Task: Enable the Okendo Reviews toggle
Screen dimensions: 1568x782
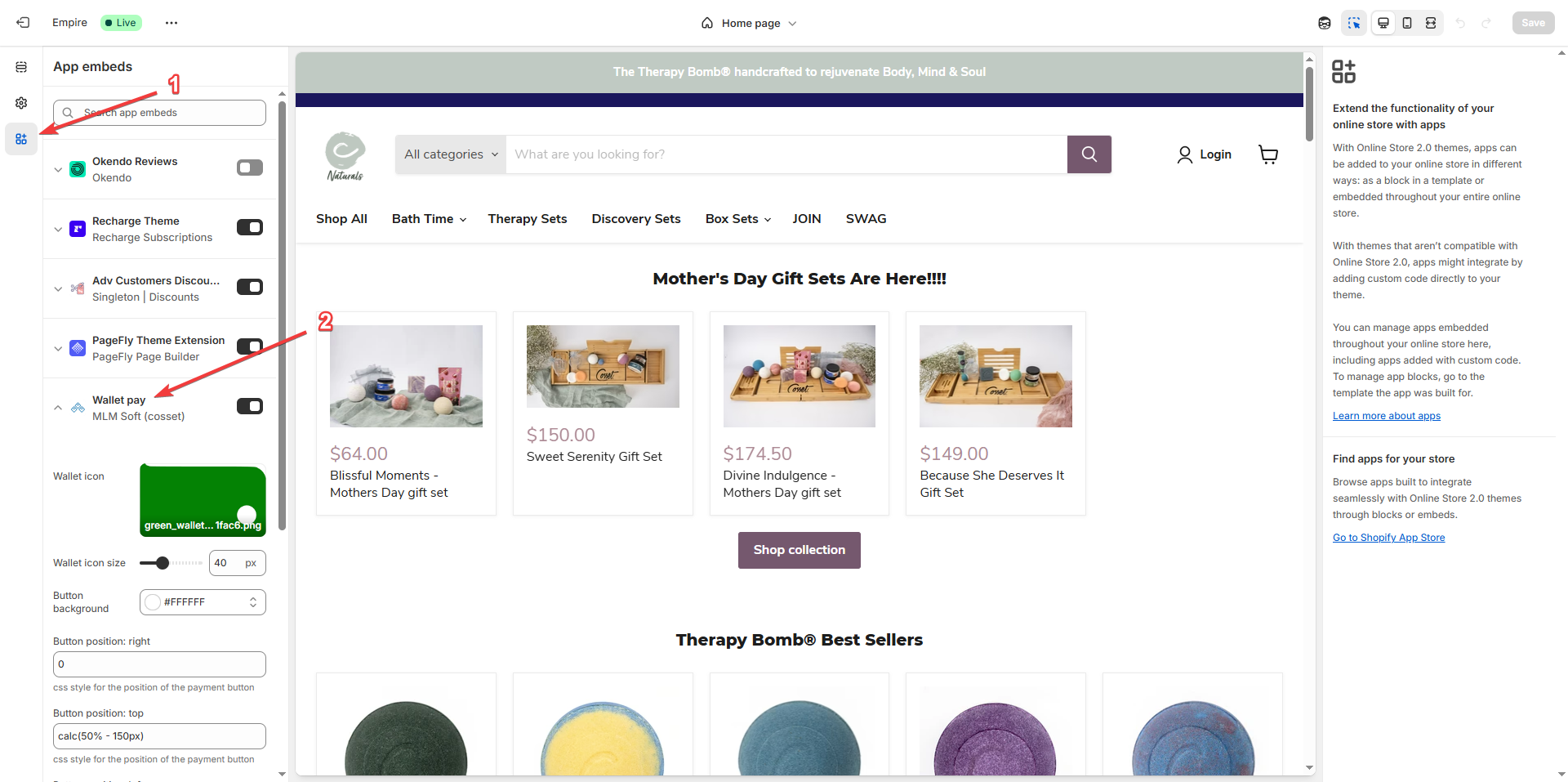Action: pyautogui.click(x=250, y=168)
